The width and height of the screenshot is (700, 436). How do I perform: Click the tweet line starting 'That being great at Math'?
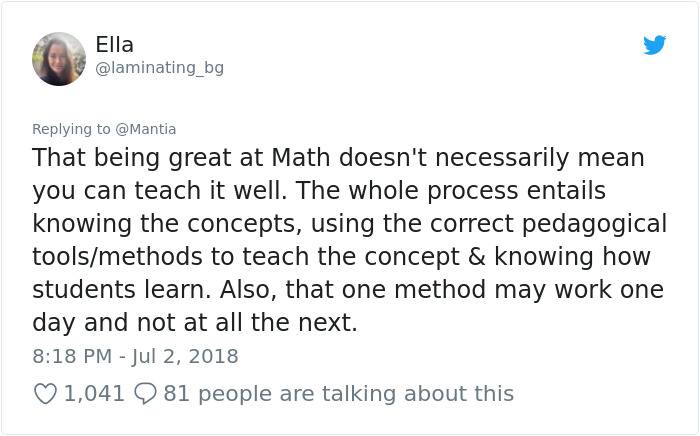(338, 158)
